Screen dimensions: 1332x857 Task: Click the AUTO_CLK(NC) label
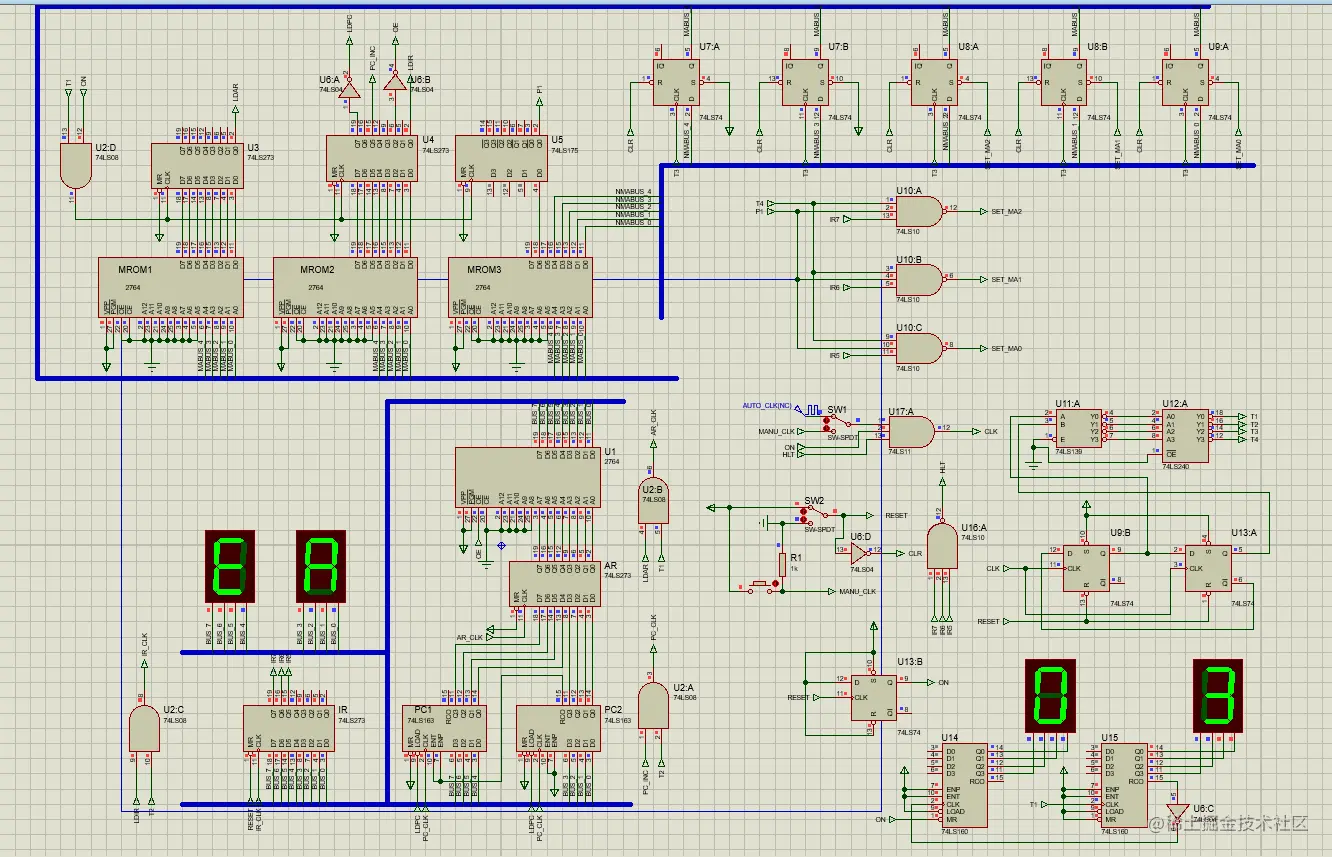pos(768,405)
